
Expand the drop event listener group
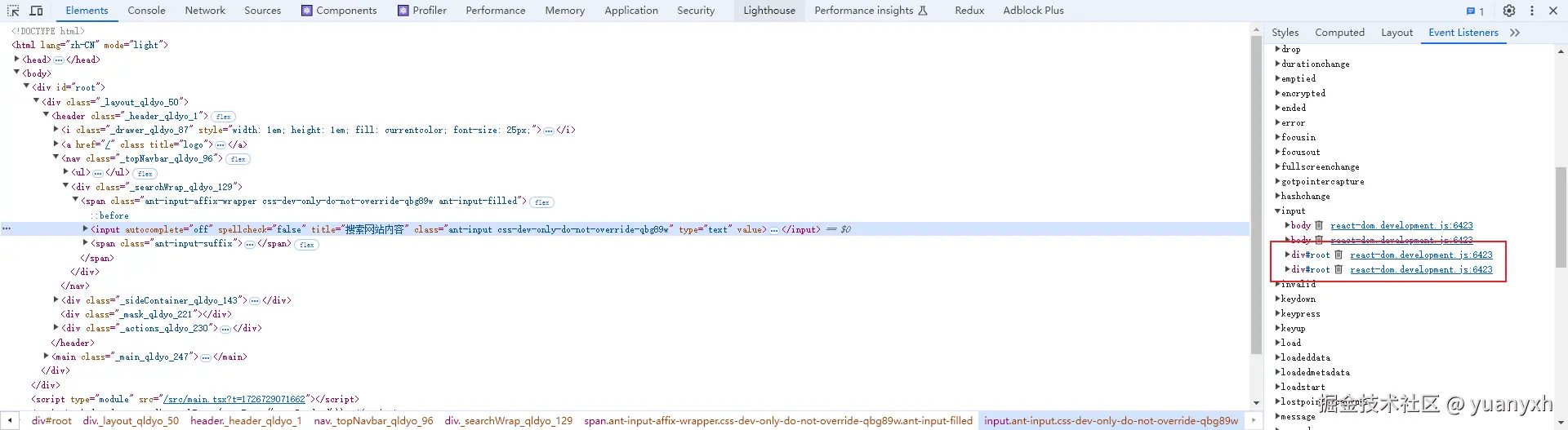[x=1278, y=50]
